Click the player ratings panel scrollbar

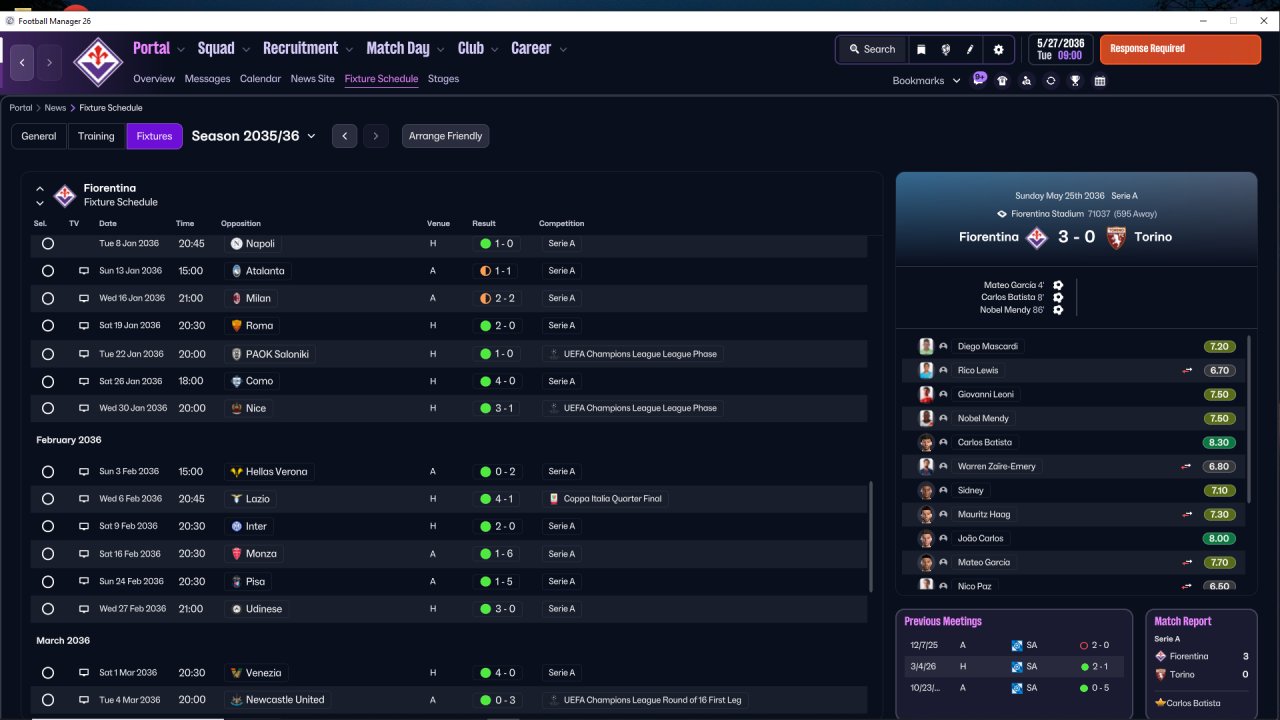pyautogui.click(x=1250, y=418)
